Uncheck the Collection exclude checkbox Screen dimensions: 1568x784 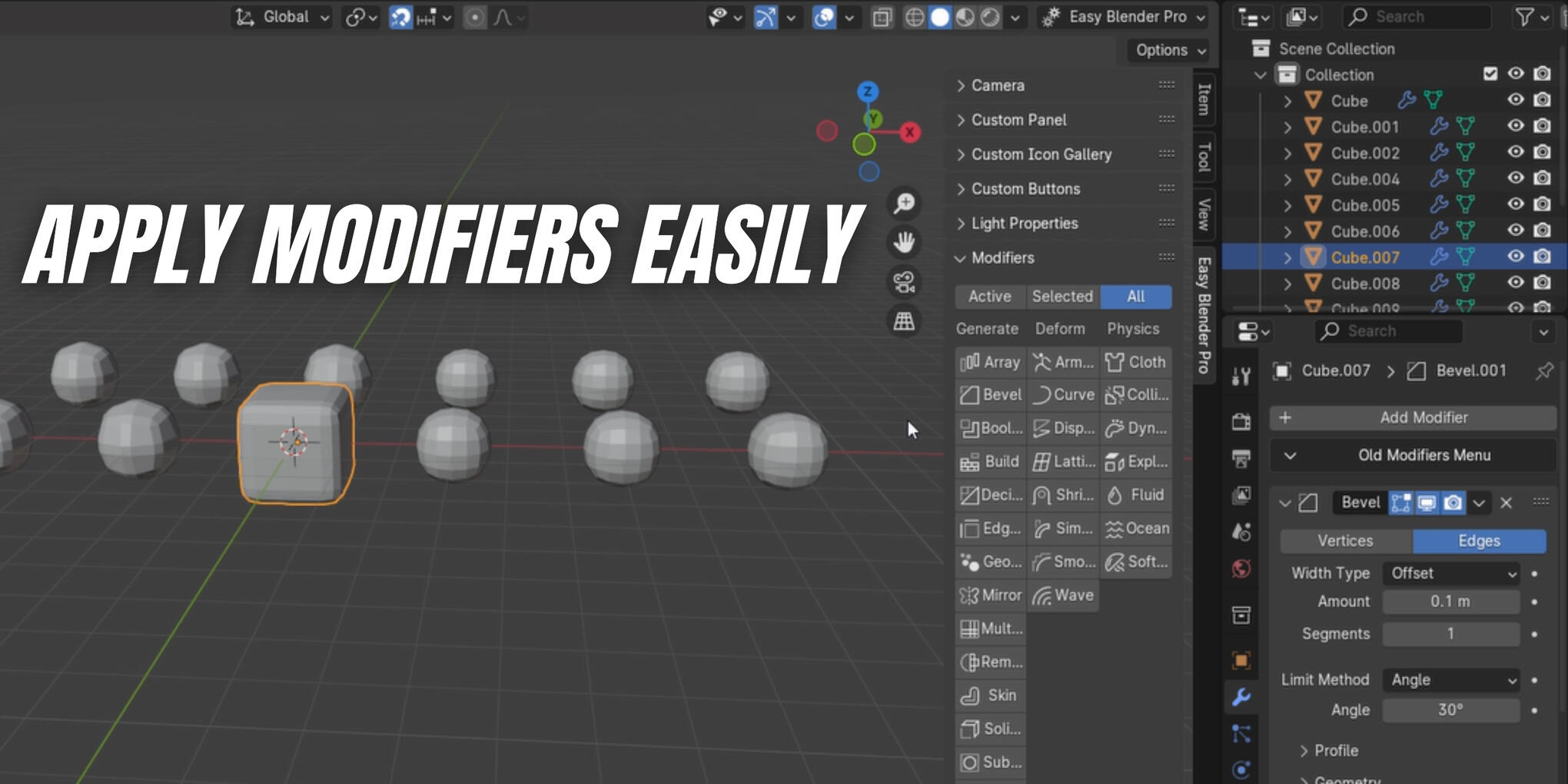click(x=1490, y=74)
